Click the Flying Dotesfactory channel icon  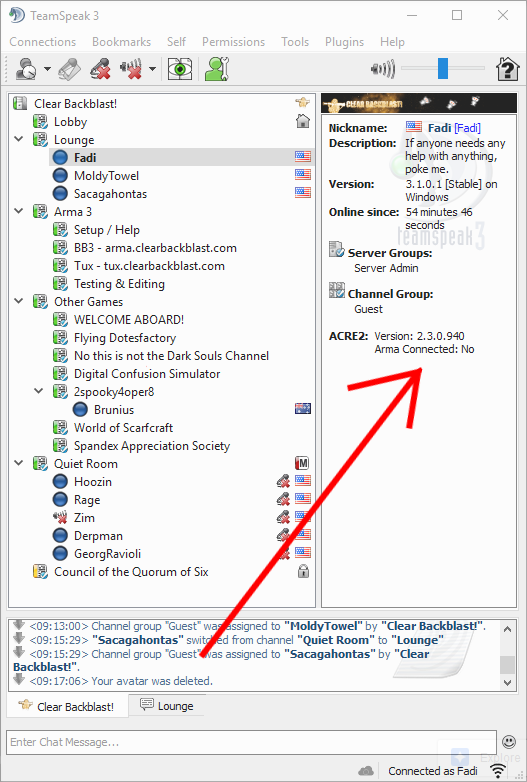point(60,337)
